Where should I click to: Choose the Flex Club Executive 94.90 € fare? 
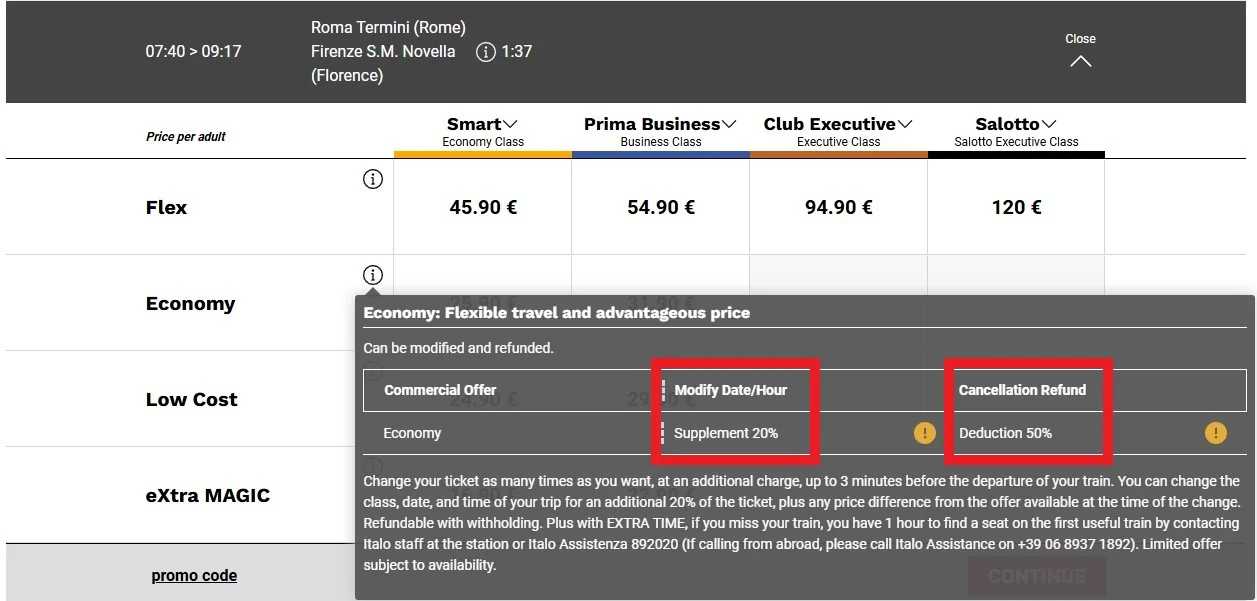coord(839,207)
